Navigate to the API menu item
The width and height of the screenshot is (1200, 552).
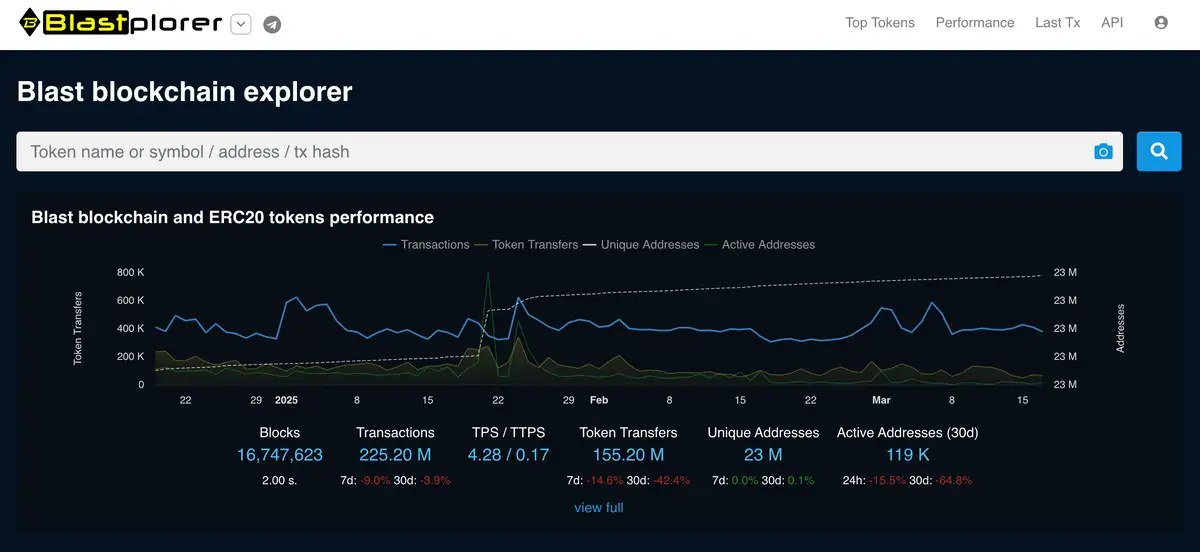click(1112, 23)
